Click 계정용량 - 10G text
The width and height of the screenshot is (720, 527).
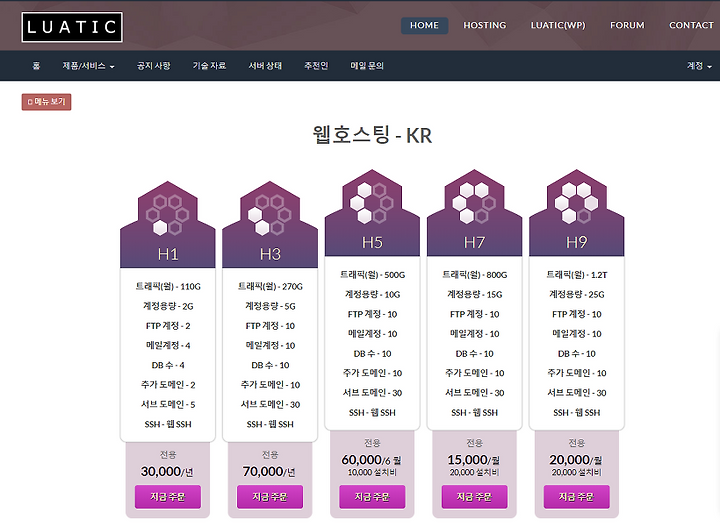(372, 294)
